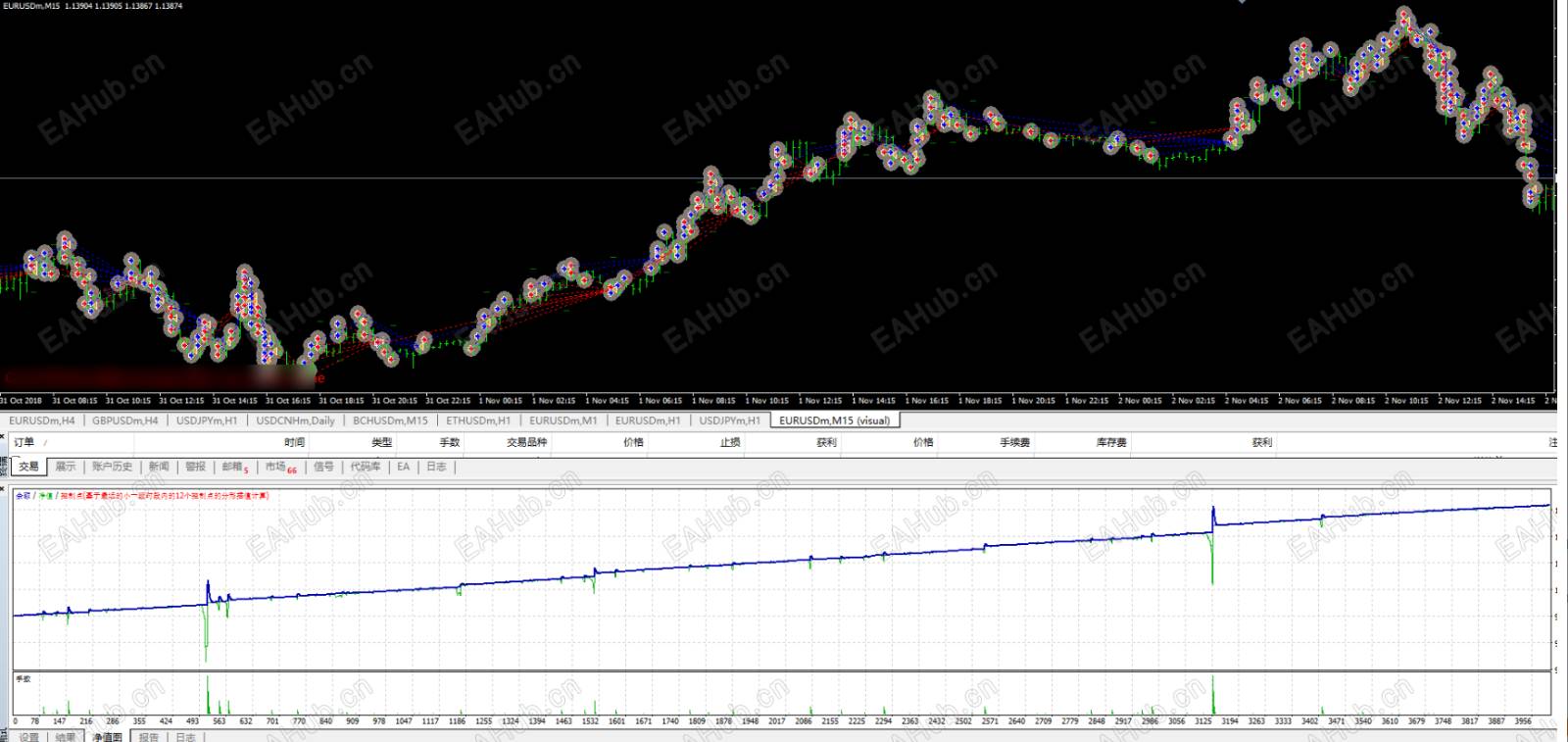
Task: Select the 新闻 tab
Action: [x=159, y=467]
